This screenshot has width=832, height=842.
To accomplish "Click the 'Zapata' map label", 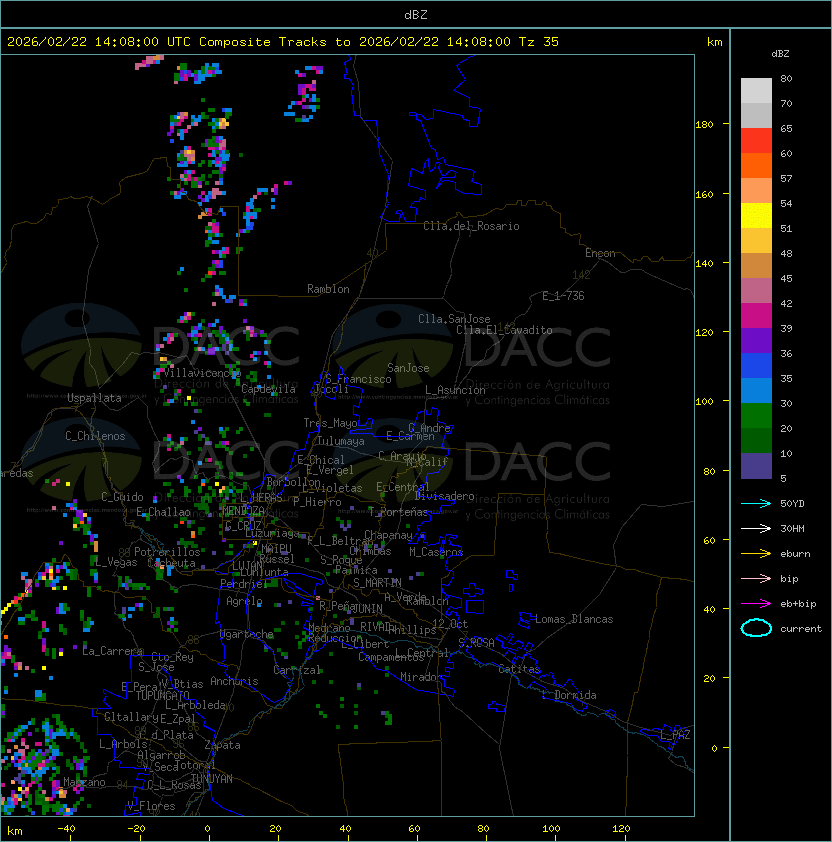I will click(222, 745).
